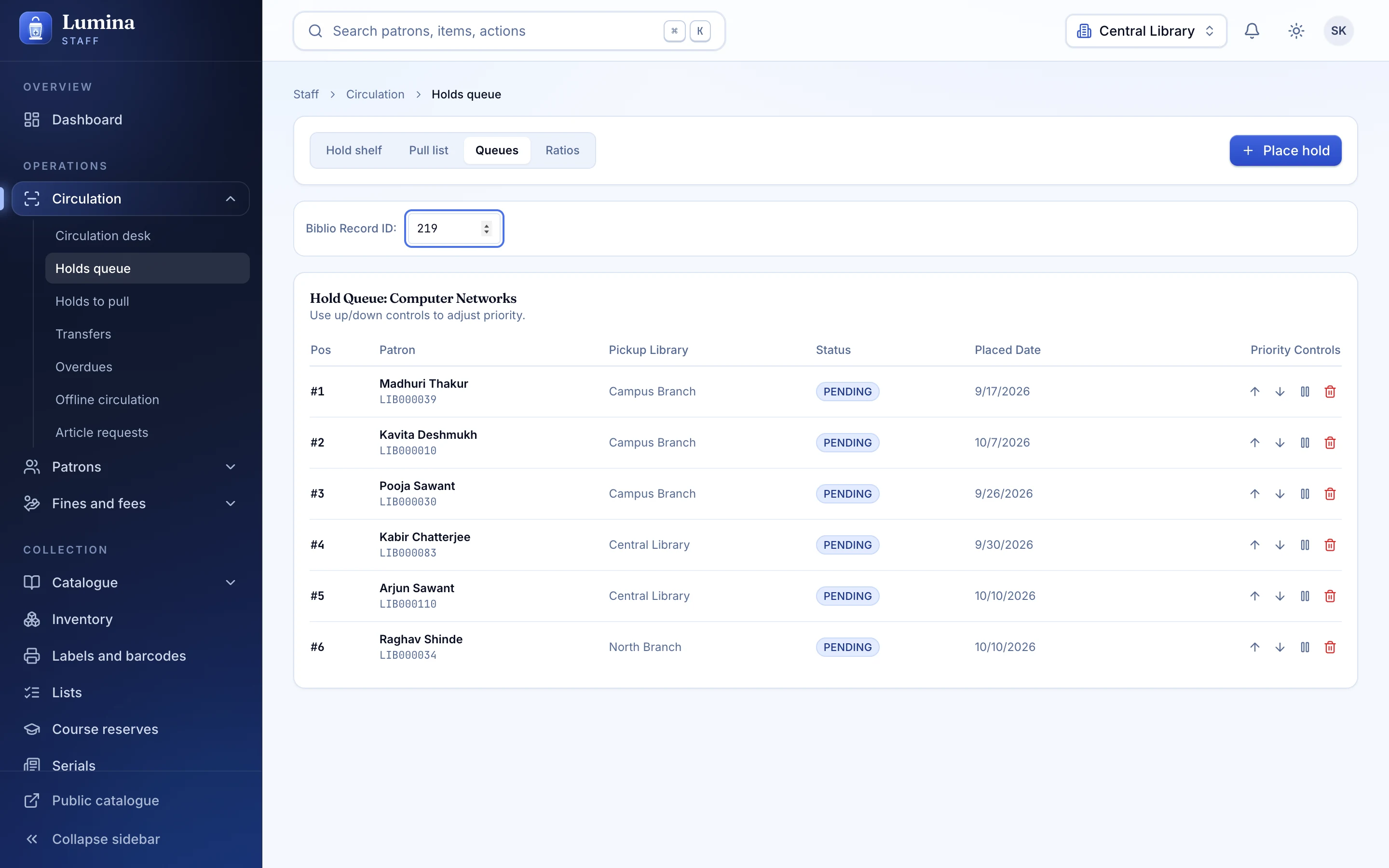Open the SK user avatar menu
1389x868 pixels.
1338,31
